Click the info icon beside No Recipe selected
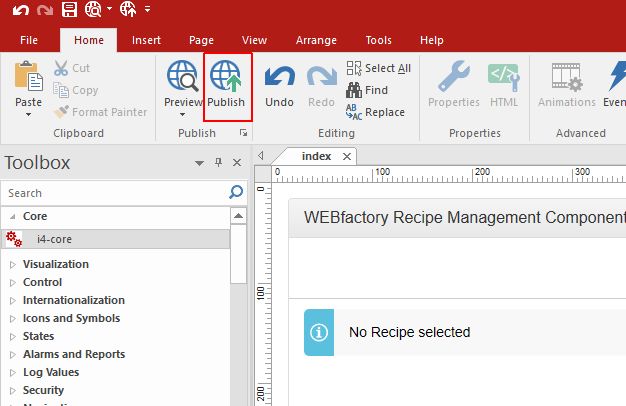The width and height of the screenshot is (626, 406). click(x=319, y=332)
